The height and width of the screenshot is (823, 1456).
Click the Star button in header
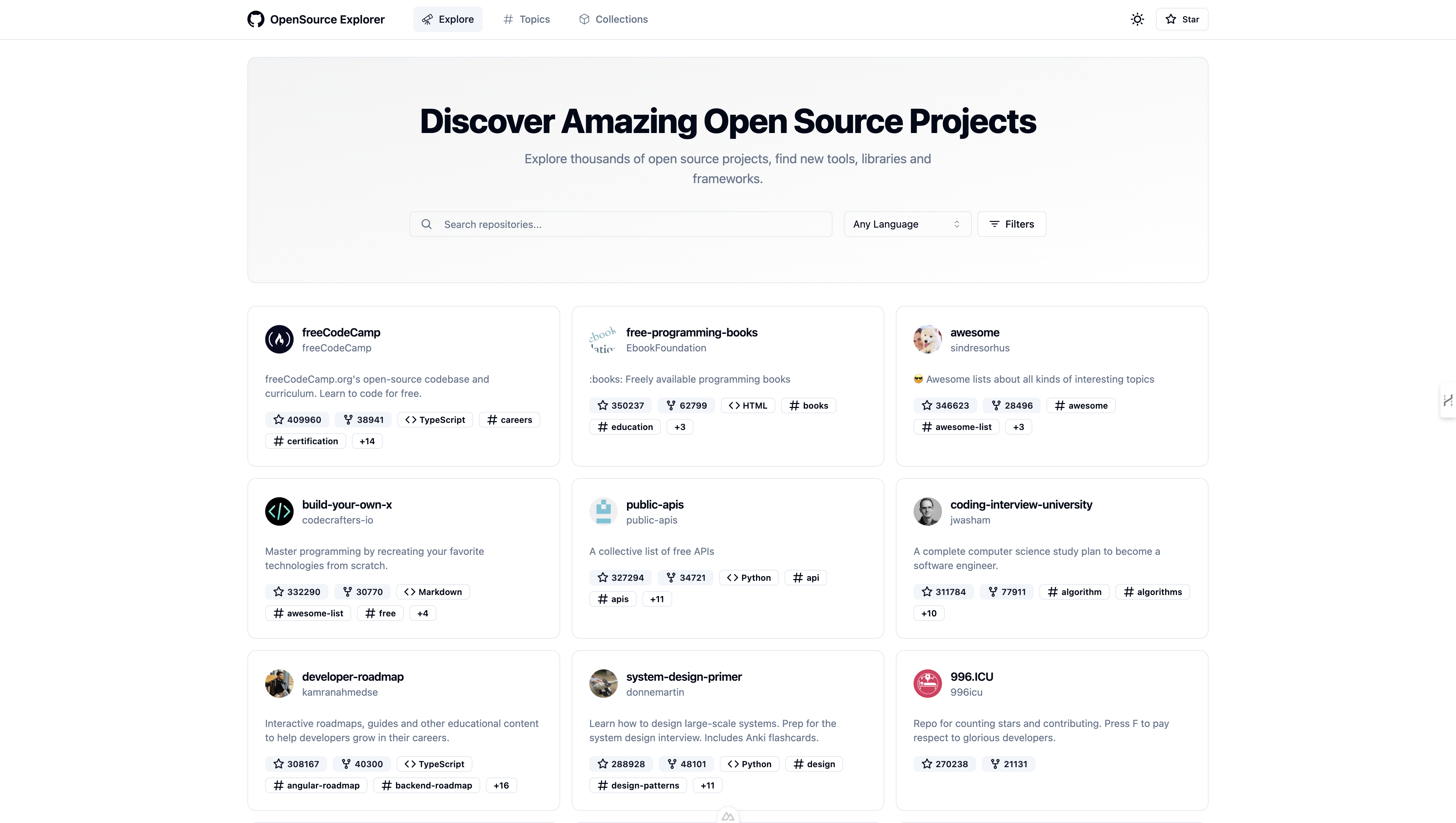(x=1182, y=19)
